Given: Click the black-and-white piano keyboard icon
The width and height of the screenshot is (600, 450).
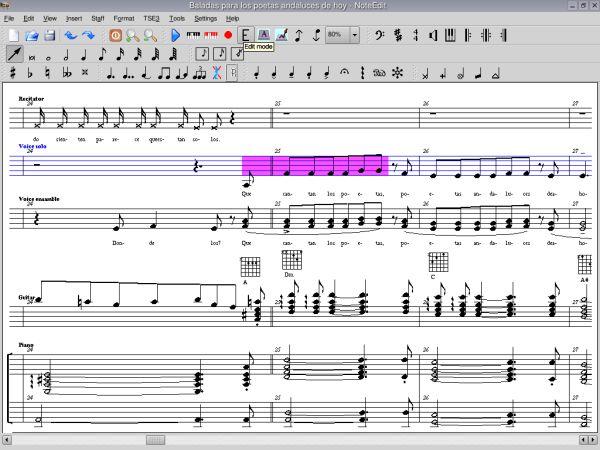Looking at the screenshot, I should tap(193, 36).
